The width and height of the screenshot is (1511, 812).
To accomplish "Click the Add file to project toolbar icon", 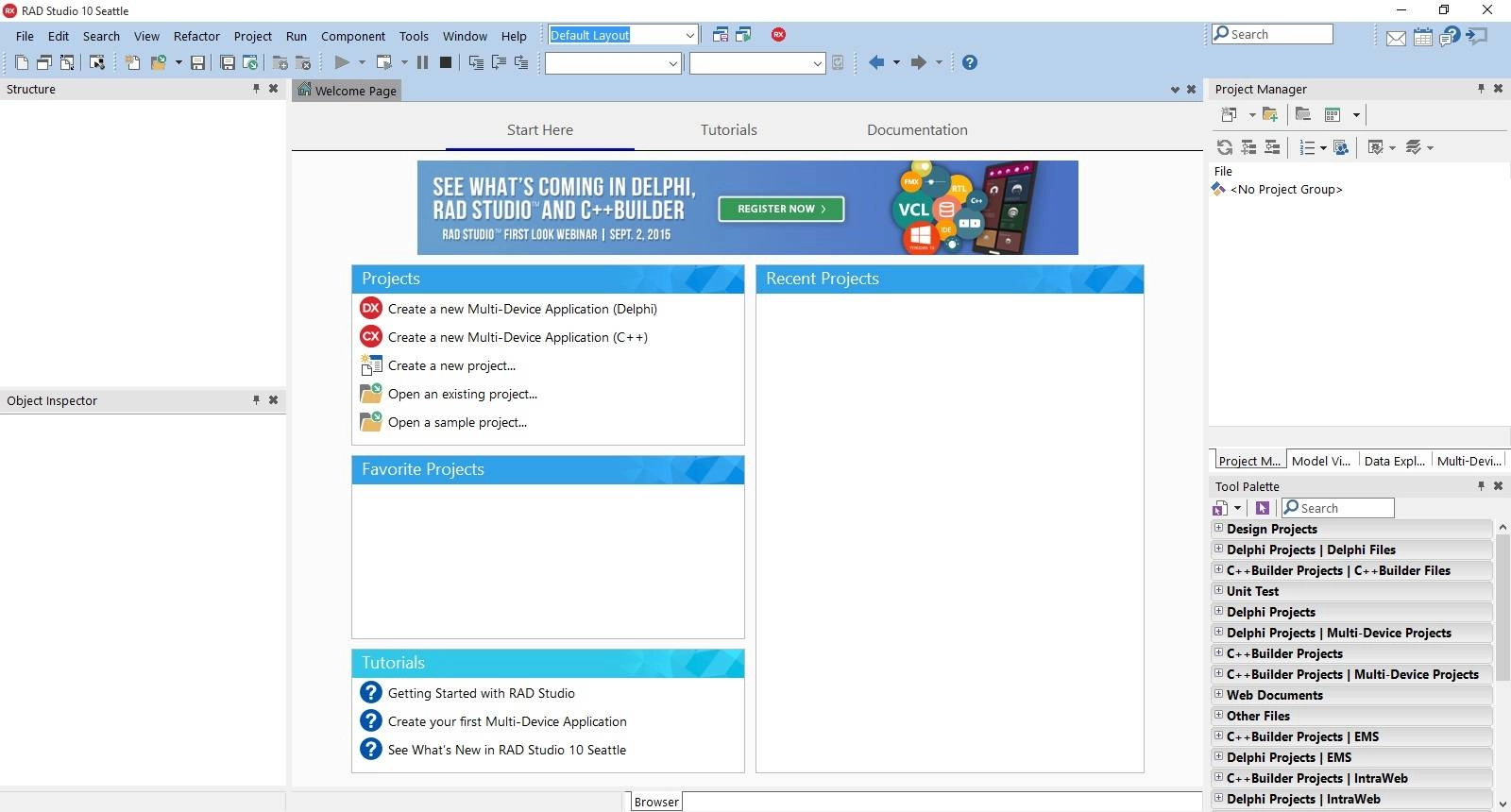I will point(280,62).
